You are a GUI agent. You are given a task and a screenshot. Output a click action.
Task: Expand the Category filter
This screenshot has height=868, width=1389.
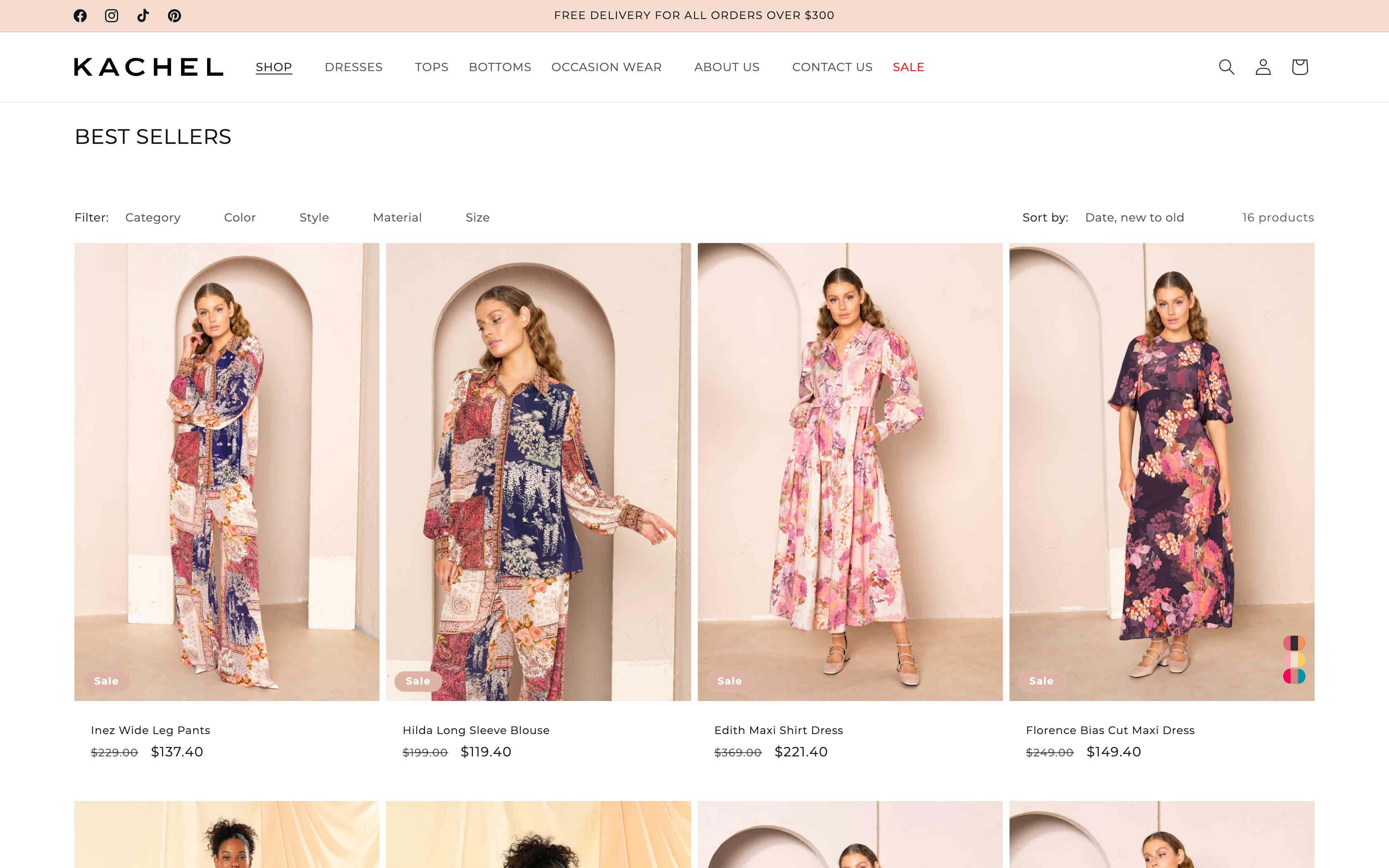click(153, 217)
